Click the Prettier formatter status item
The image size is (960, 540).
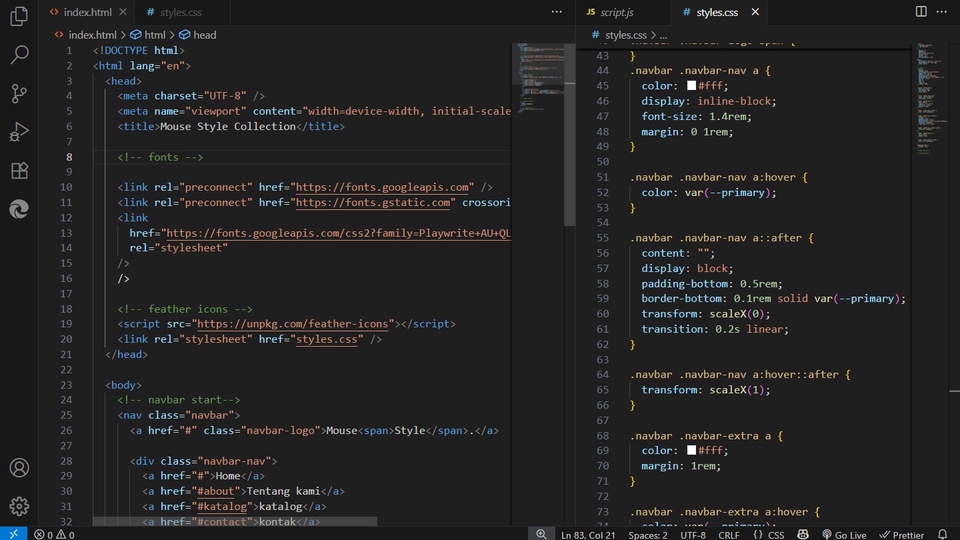point(902,534)
